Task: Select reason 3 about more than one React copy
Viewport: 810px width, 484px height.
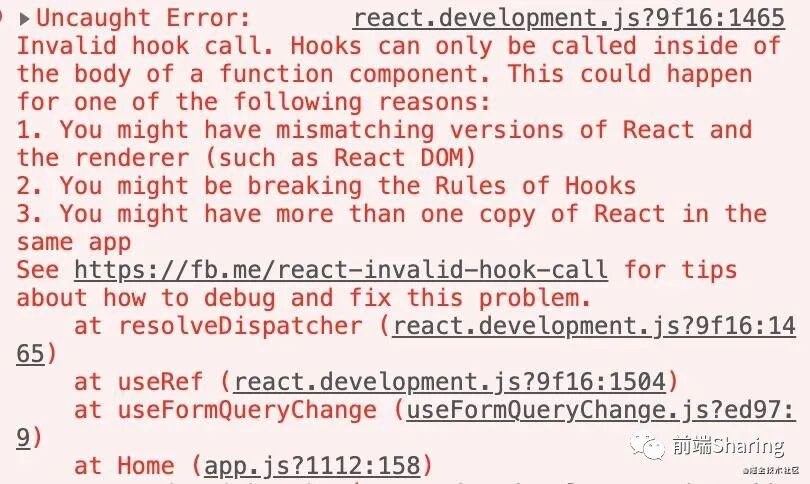Action: pos(391,228)
